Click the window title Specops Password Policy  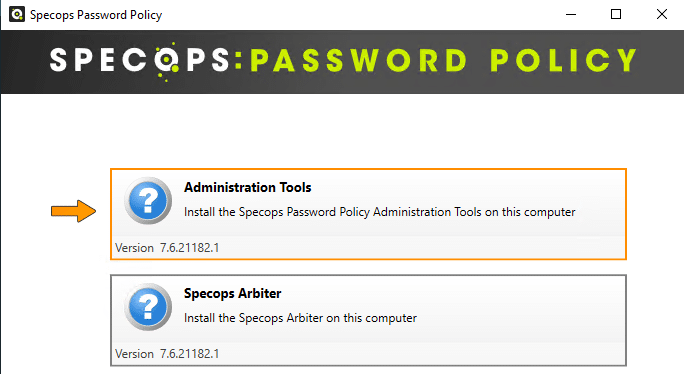96,15
